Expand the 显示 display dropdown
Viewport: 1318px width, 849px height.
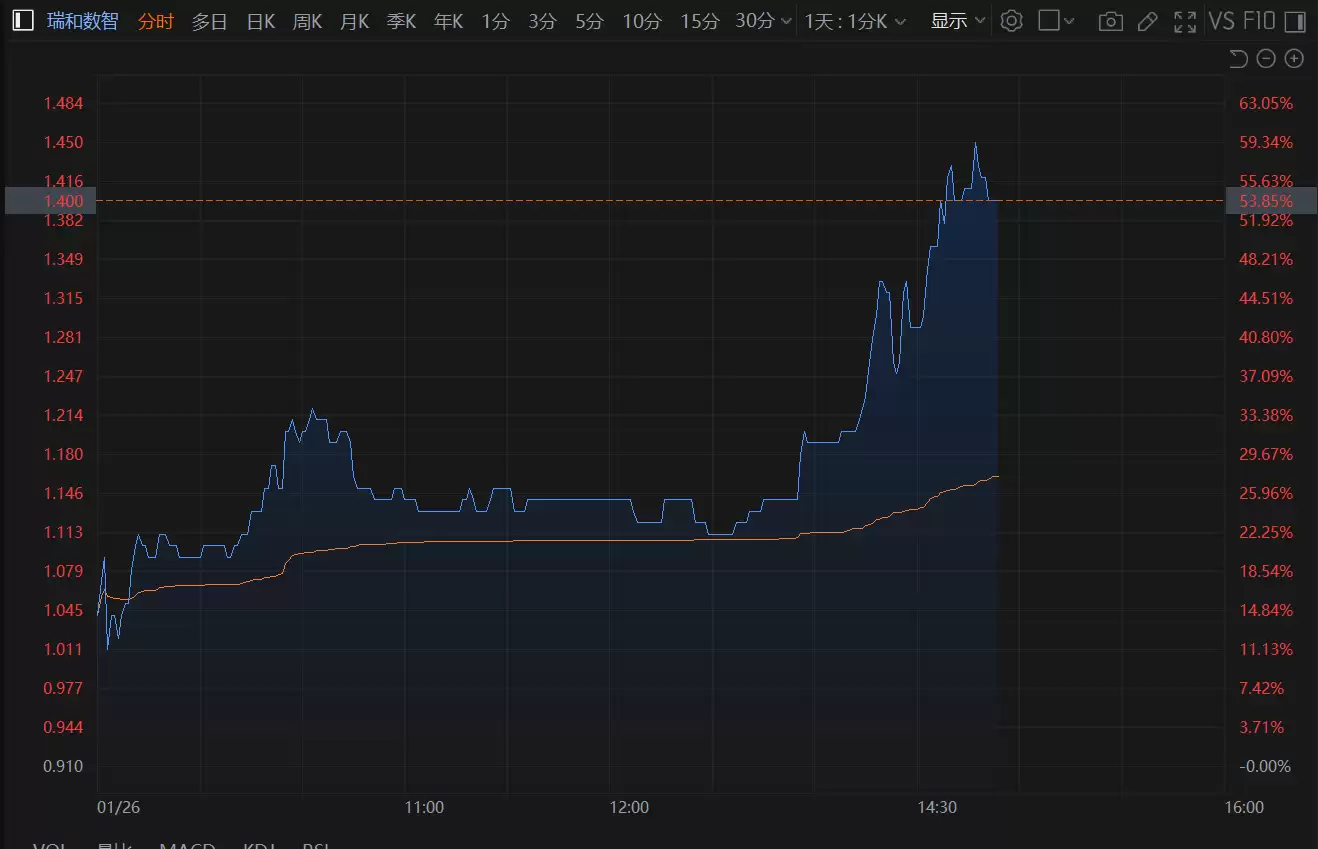(958, 21)
